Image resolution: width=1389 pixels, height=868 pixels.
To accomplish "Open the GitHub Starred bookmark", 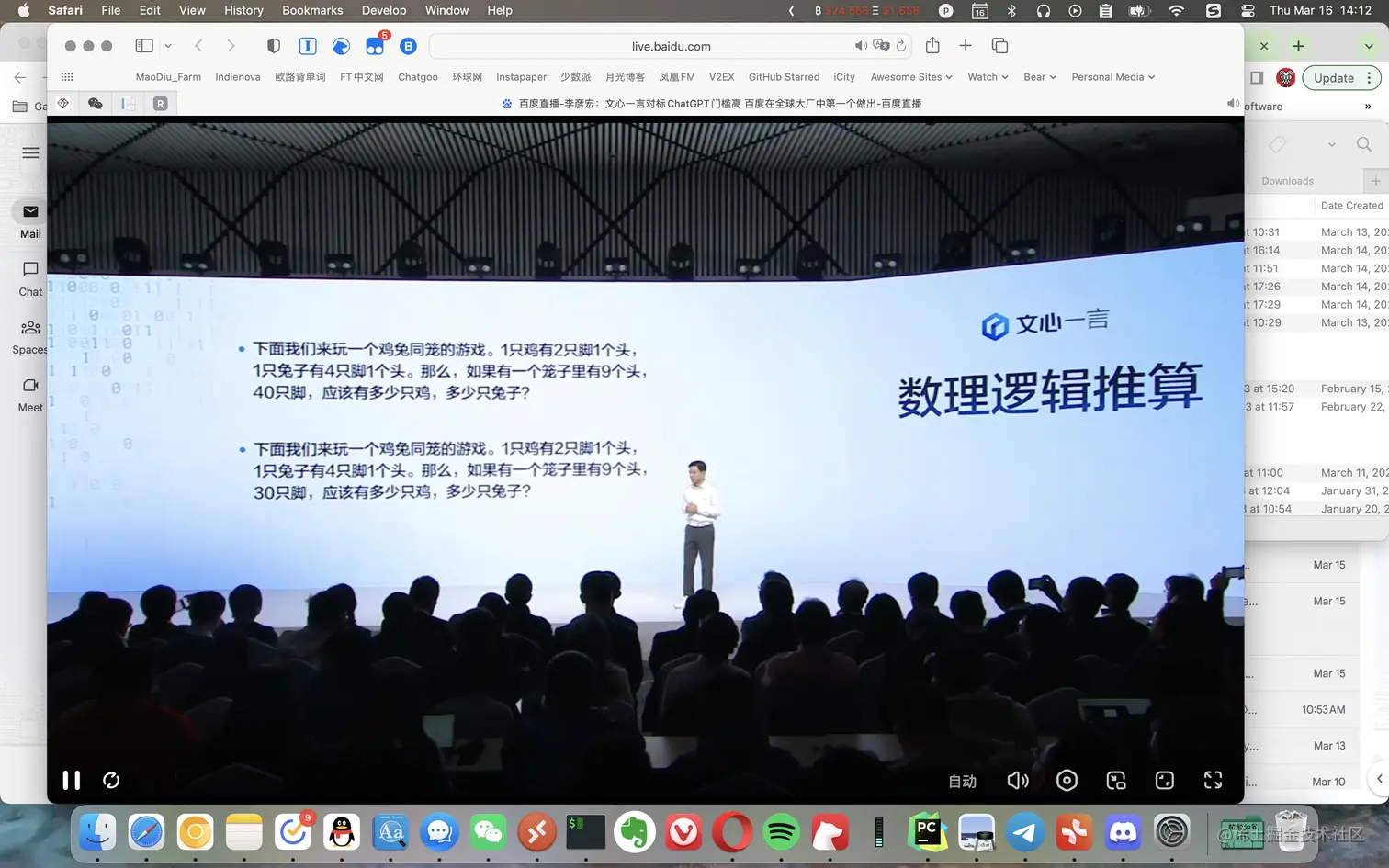I will [785, 77].
